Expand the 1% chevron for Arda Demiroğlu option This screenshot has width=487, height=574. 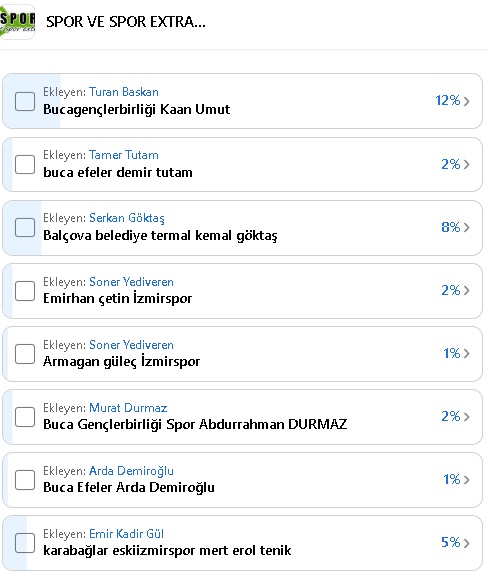click(466, 480)
